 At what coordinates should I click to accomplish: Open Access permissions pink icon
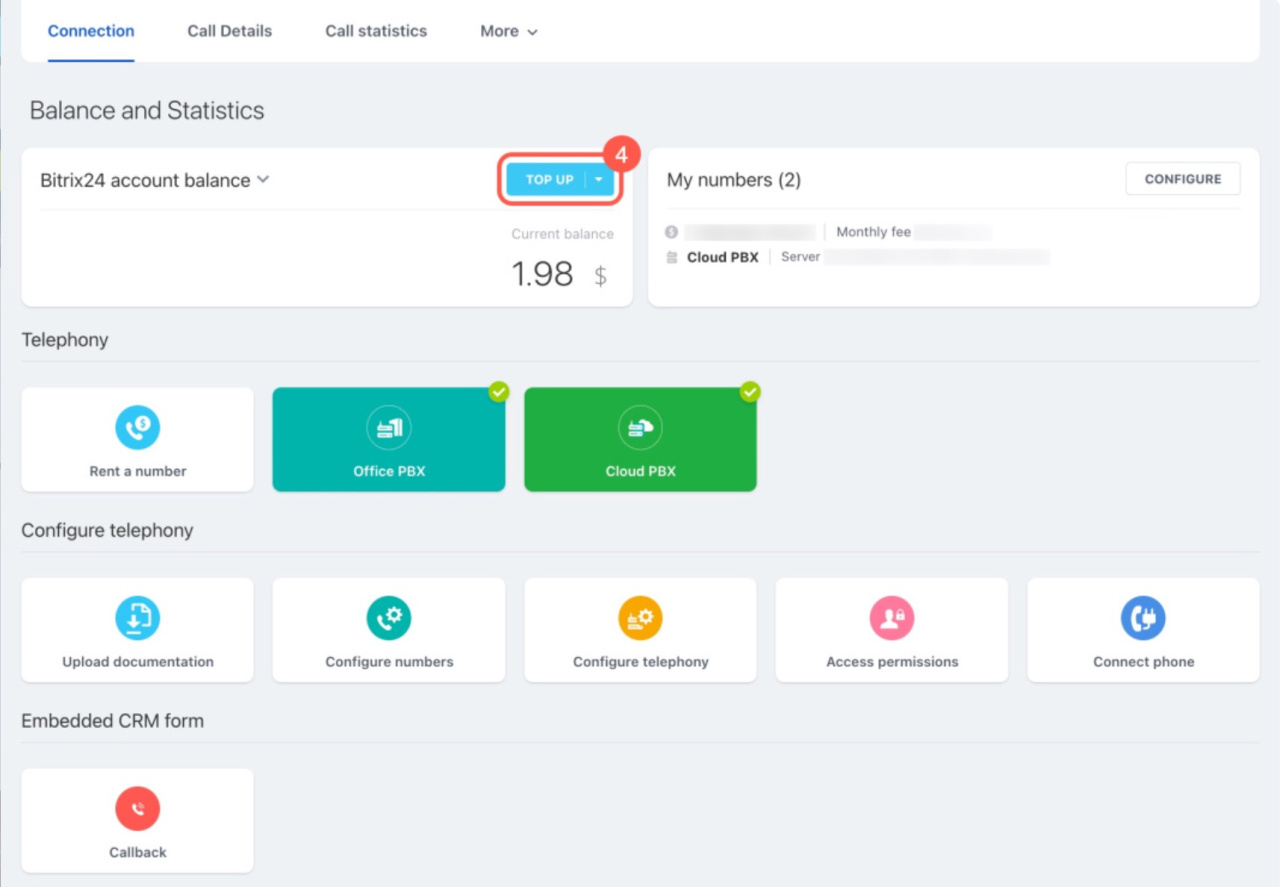892,618
